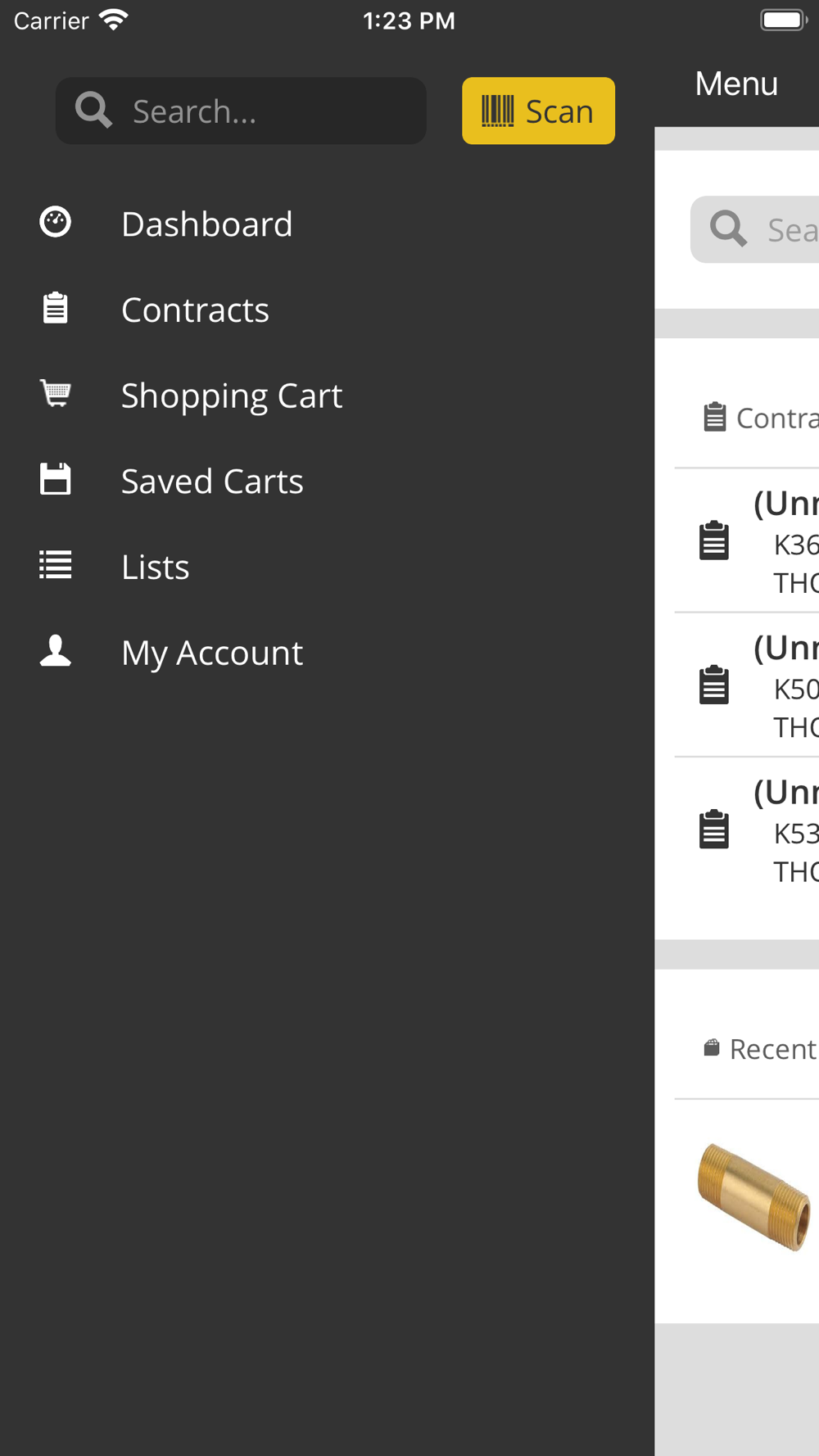
Task: Click the magnifier icon in sidebar search
Action: pyautogui.click(x=93, y=111)
